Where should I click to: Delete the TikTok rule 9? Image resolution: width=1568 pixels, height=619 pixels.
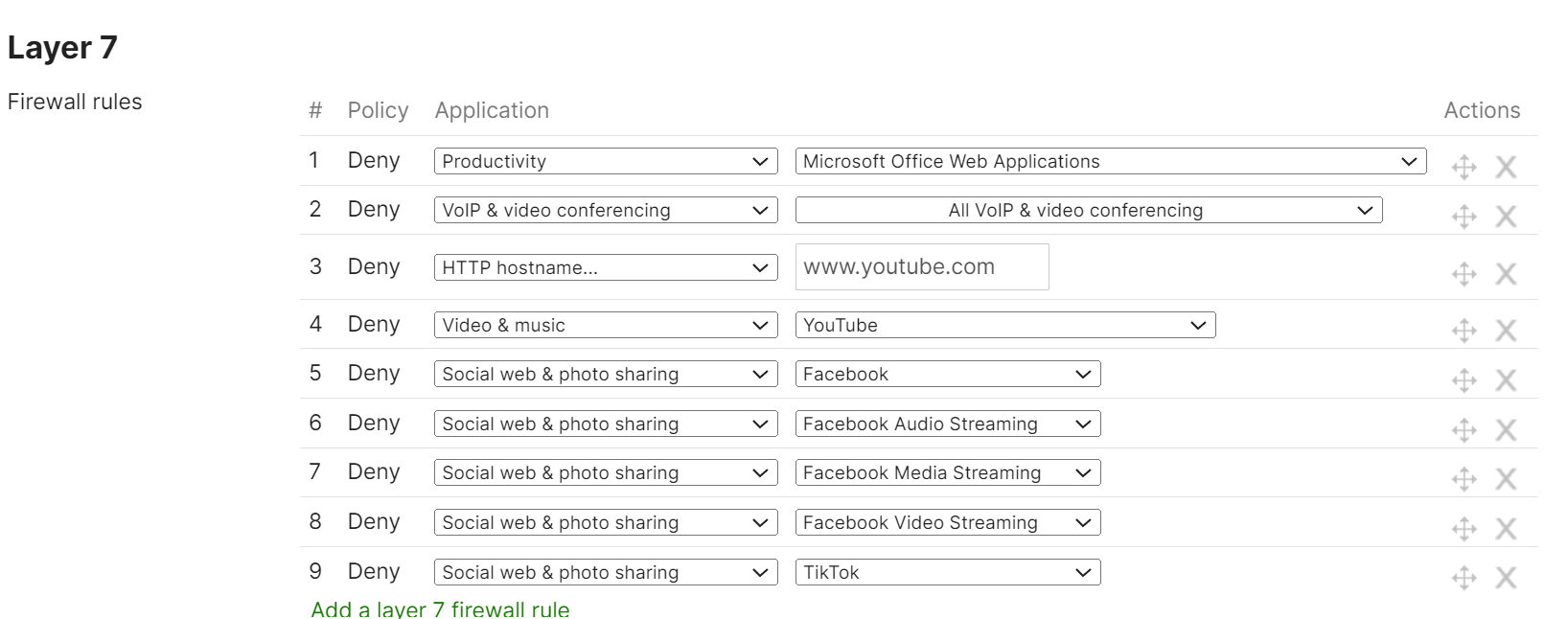coord(1506,578)
